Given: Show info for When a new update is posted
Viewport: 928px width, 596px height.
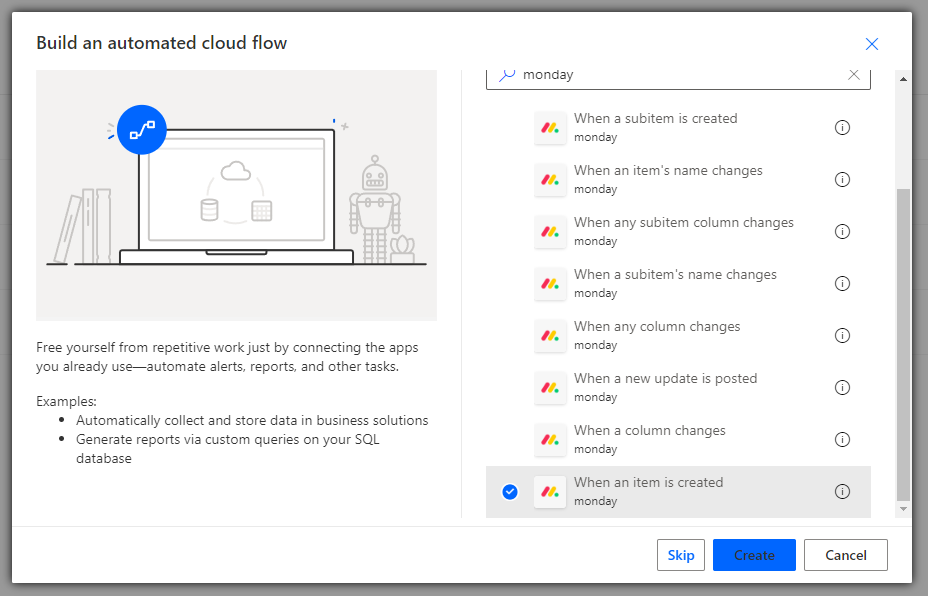Looking at the screenshot, I should pyautogui.click(x=842, y=388).
